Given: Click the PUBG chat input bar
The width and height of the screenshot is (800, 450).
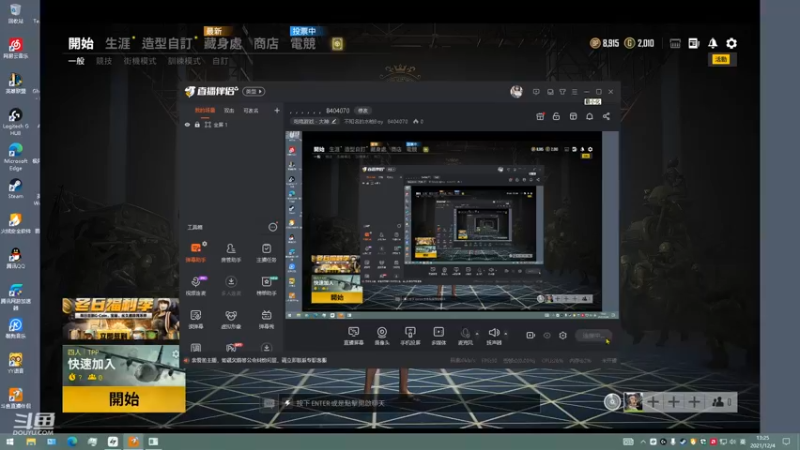Looking at the screenshot, I should (x=399, y=403).
